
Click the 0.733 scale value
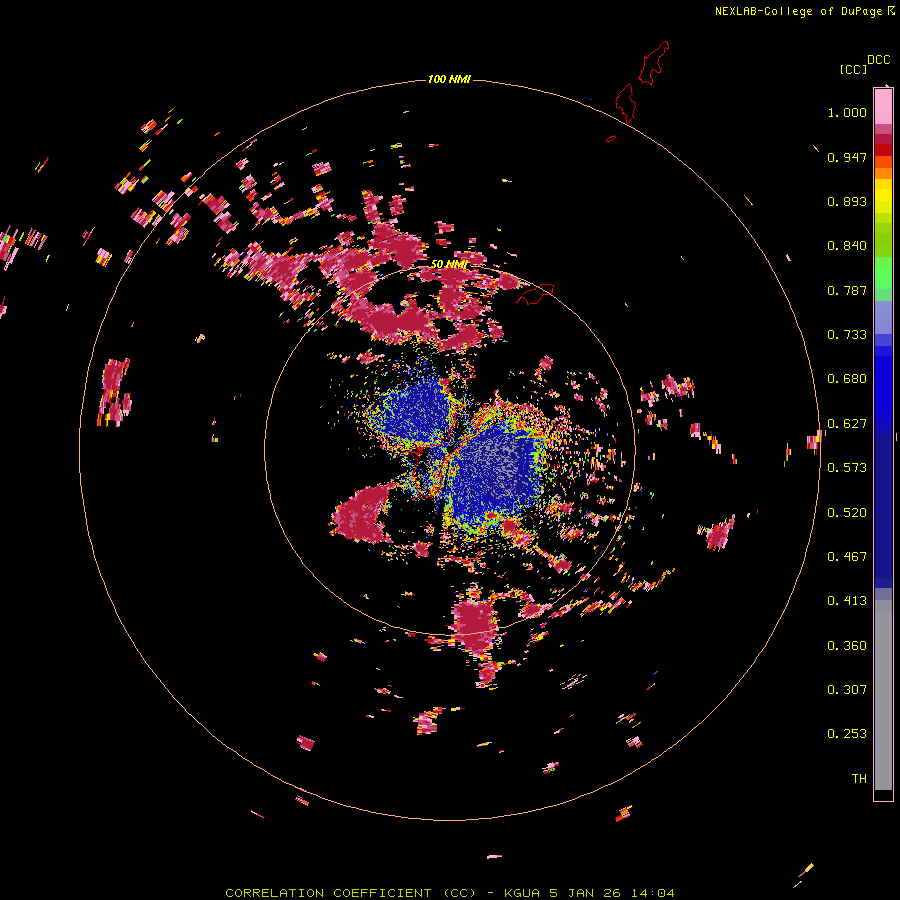(x=847, y=335)
